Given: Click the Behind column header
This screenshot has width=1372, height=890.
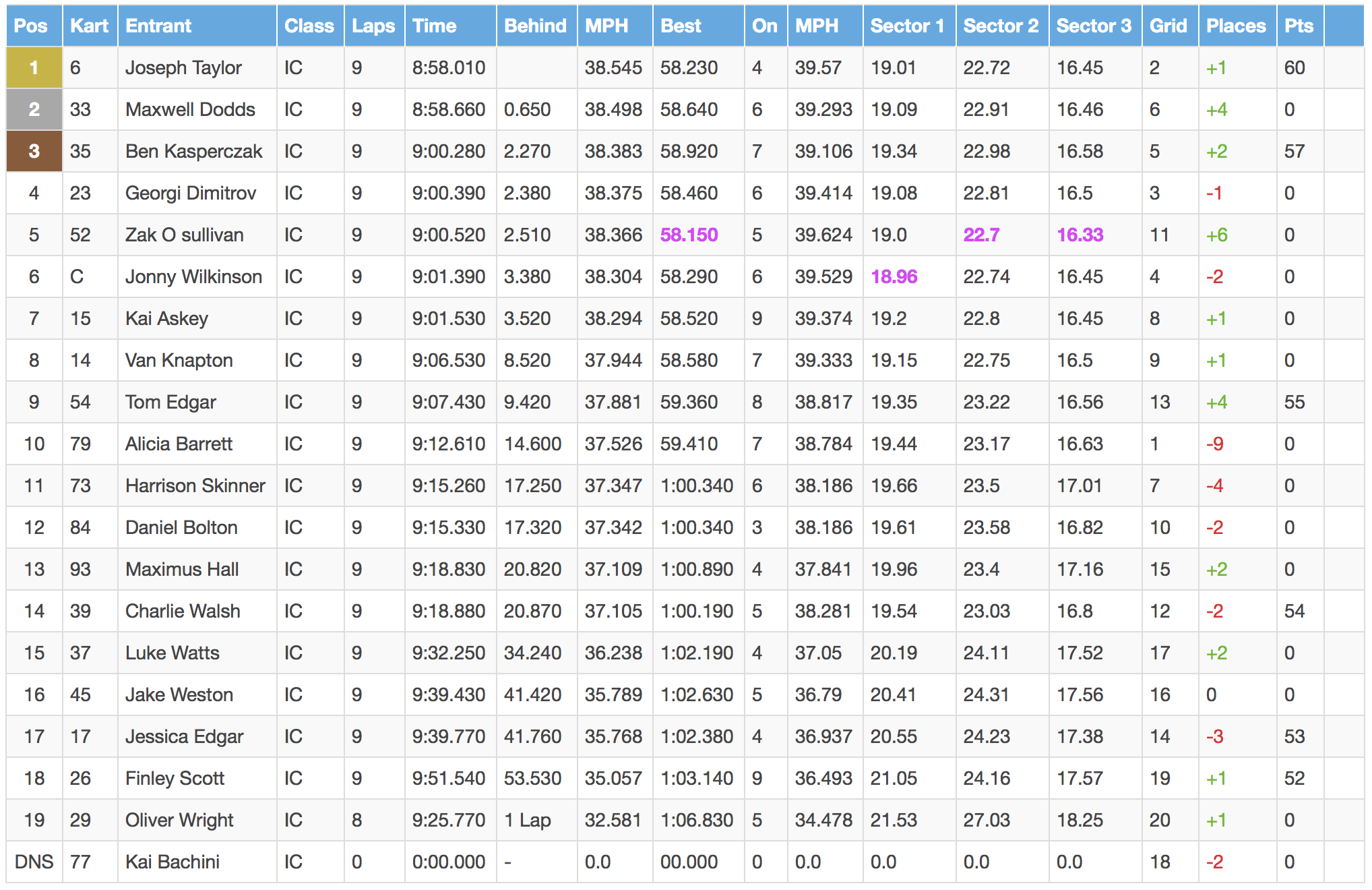Looking at the screenshot, I should click(536, 26).
